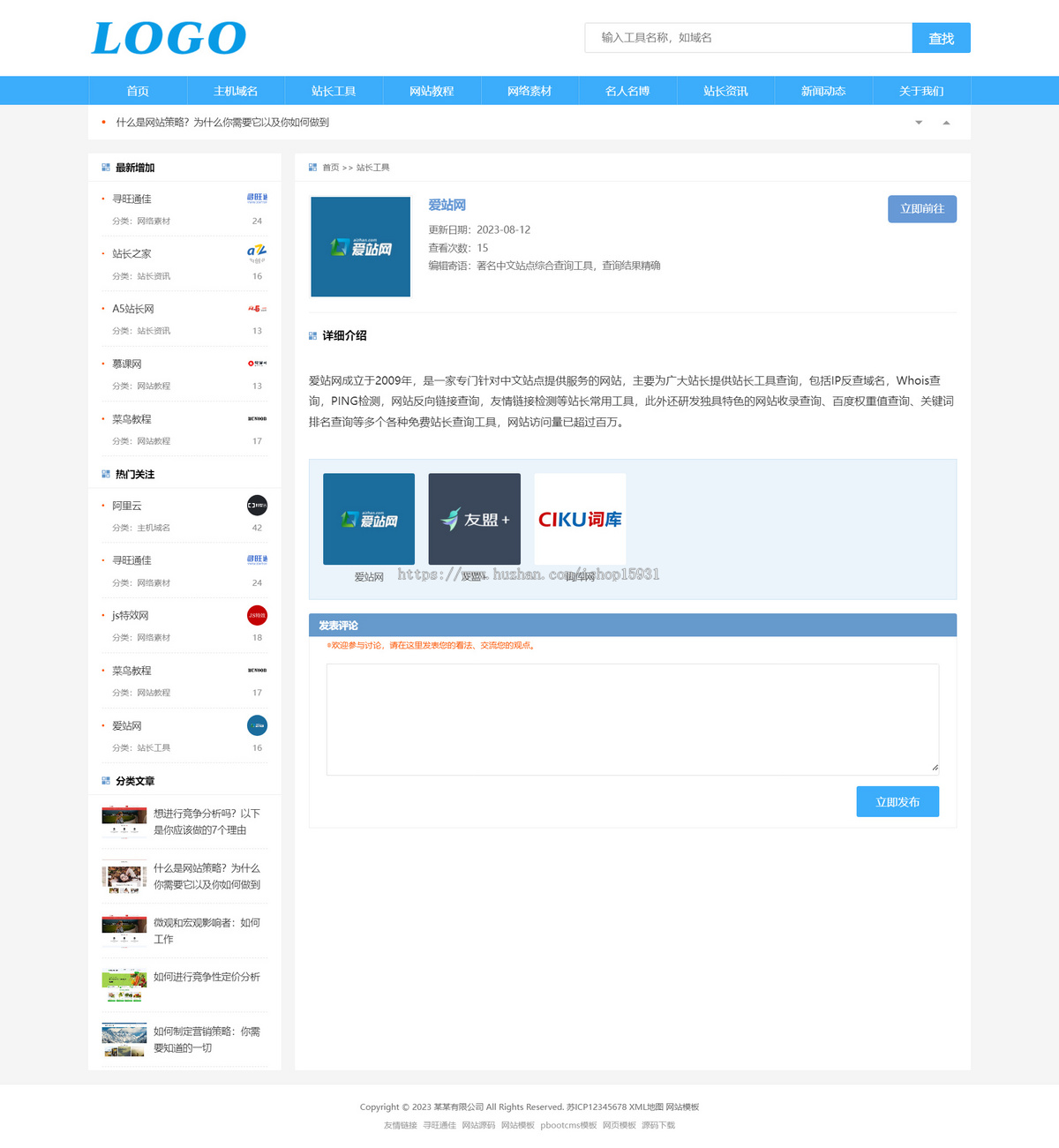Image resolution: width=1059 pixels, height=1148 pixels.
Task: Click the 想进行竞争分析吗 article thumbnail
Action: click(x=124, y=820)
